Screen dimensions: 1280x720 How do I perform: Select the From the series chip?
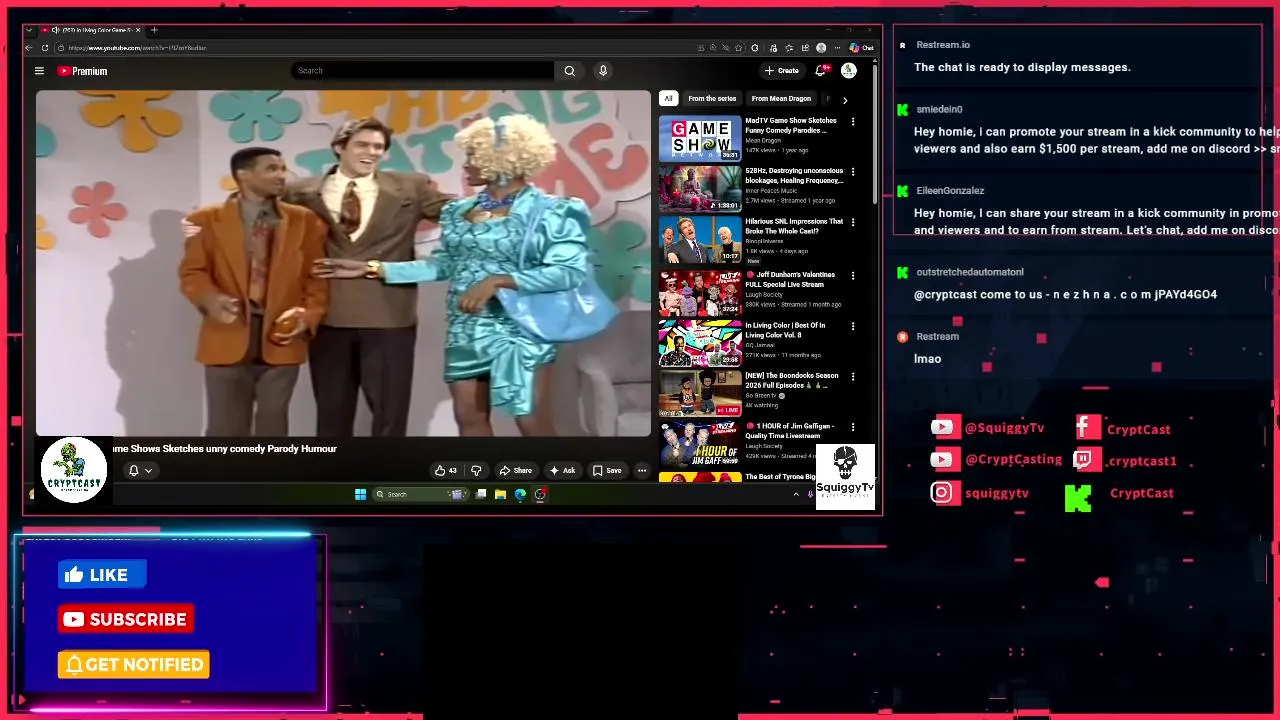coord(712,99)
